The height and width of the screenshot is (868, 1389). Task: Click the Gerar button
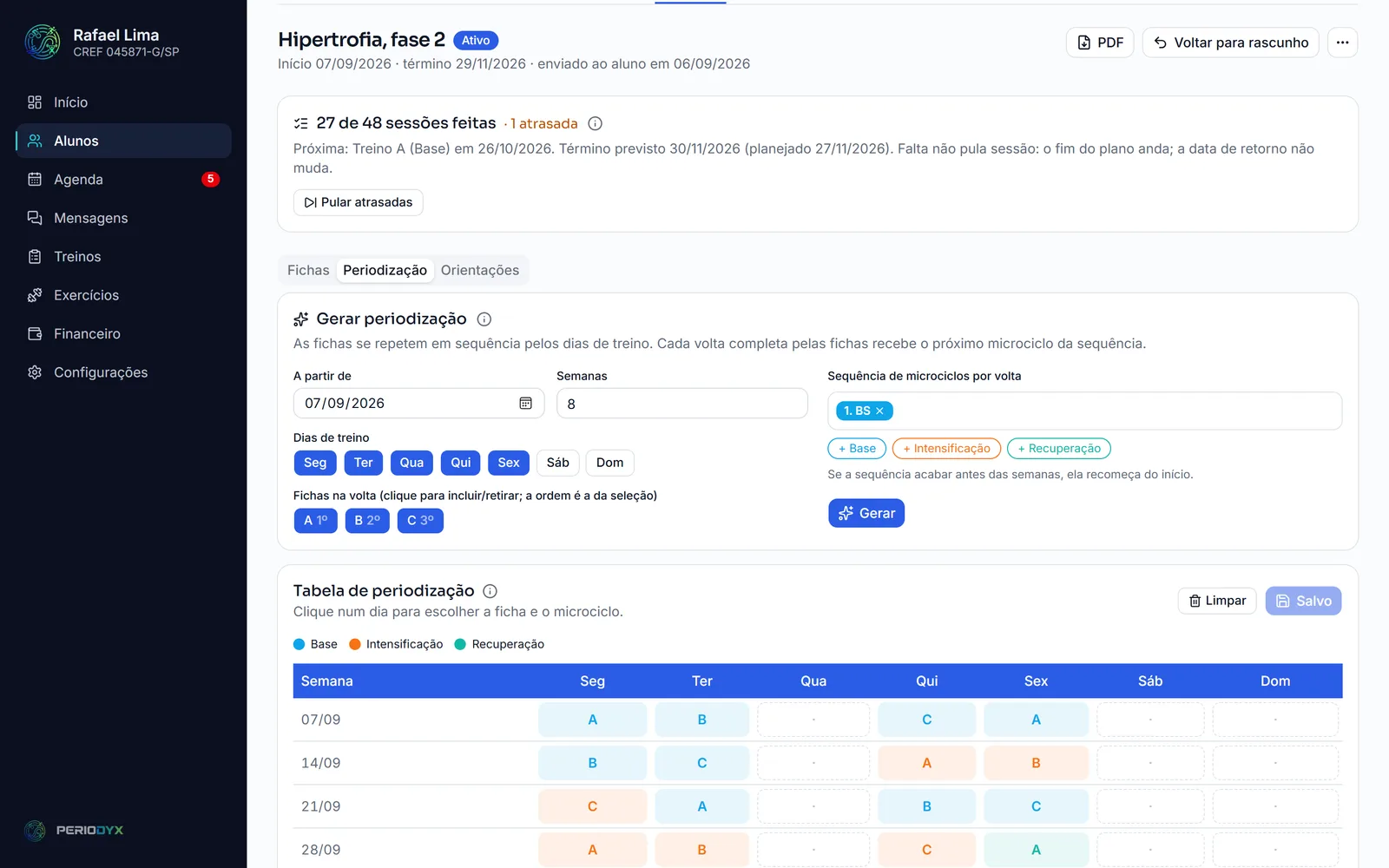[x=866, y=513]
